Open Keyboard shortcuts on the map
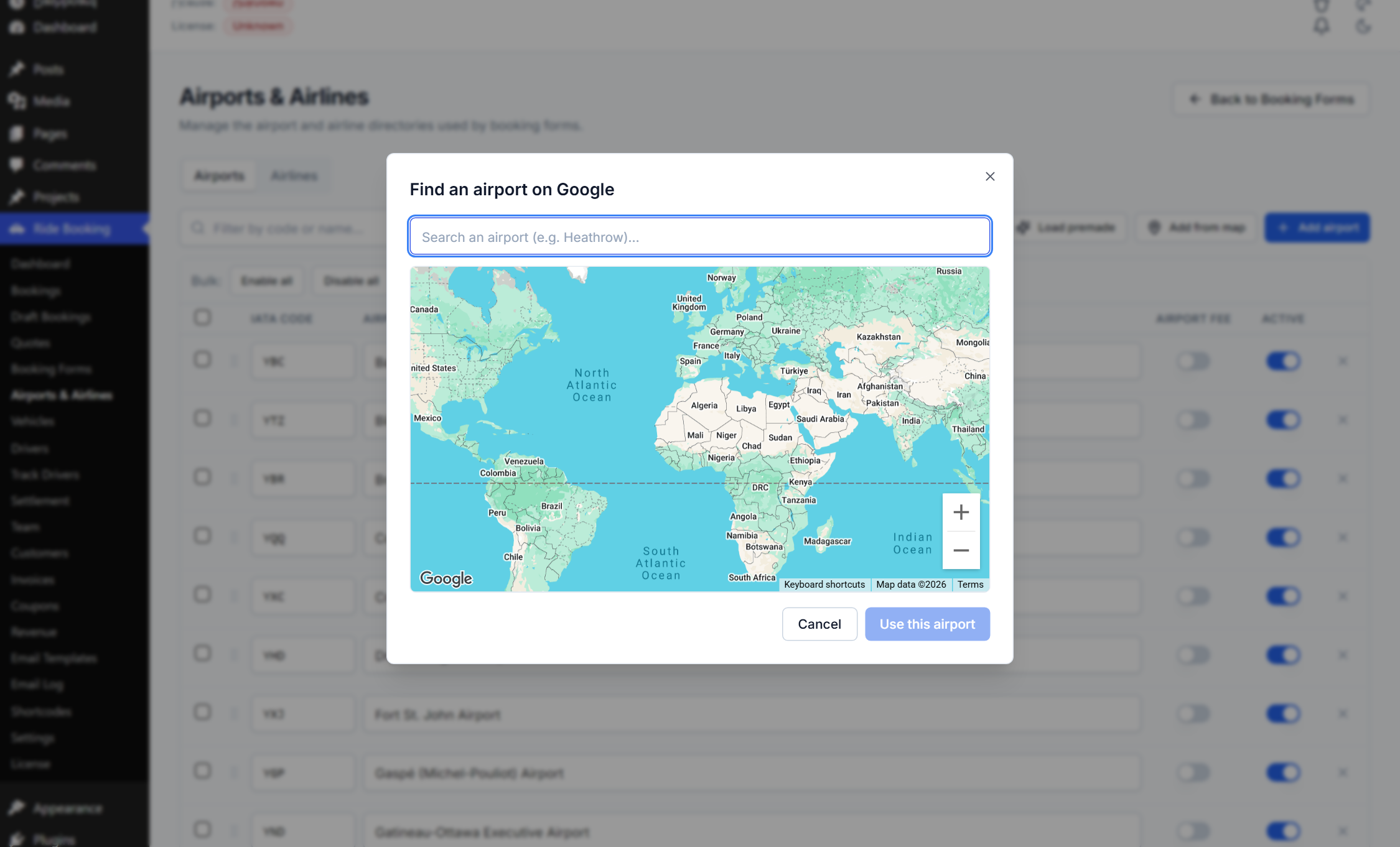The image size is (1400, 847). pos(824,585)
